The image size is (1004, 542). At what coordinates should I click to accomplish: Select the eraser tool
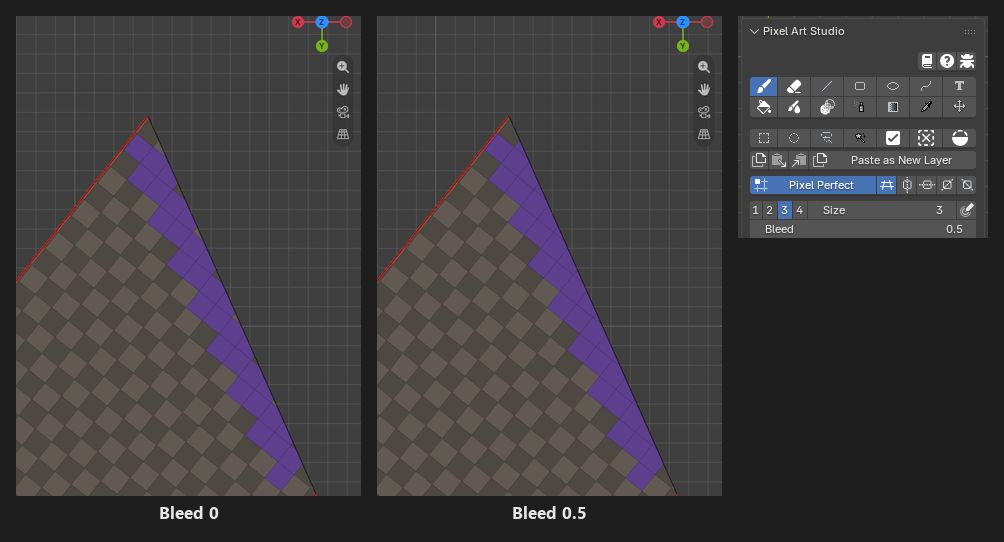[794, 86]
